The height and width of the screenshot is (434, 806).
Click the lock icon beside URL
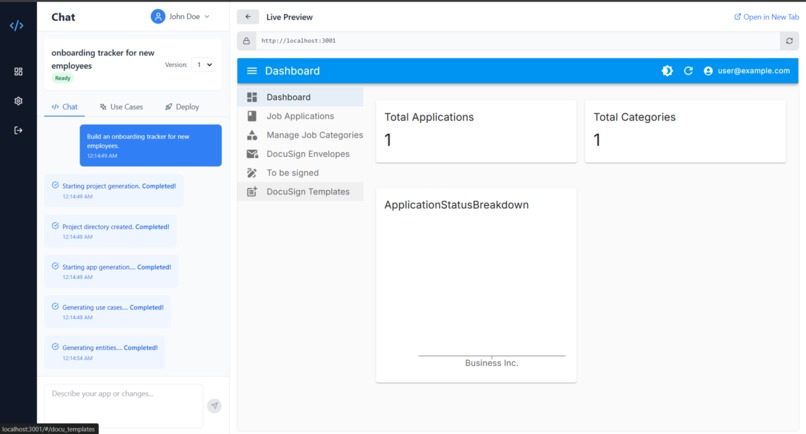247,41
